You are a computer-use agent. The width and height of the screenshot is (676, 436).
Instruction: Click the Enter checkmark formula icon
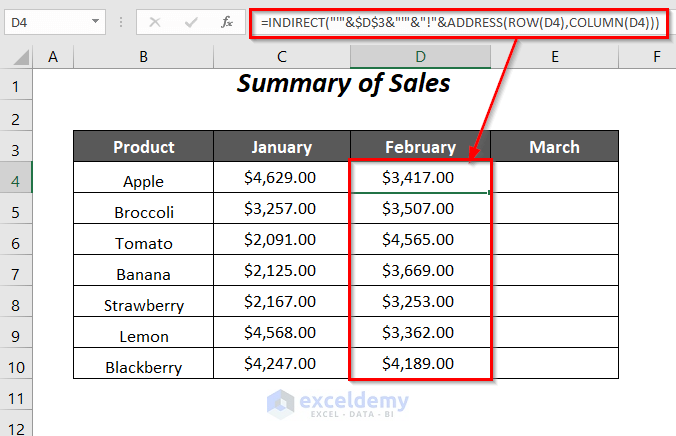(x=190, y=21)
